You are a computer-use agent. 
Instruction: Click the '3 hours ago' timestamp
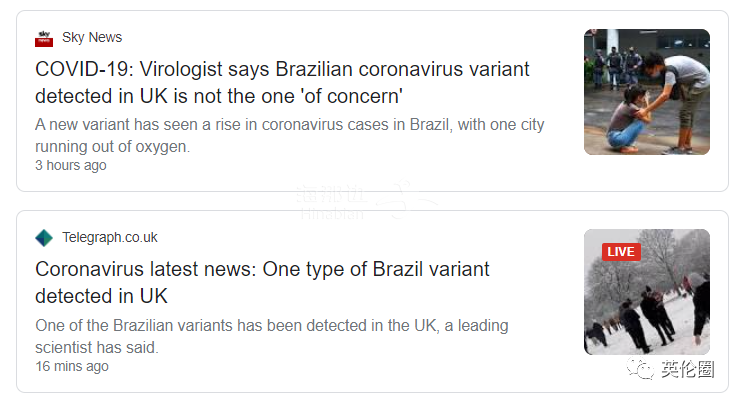(71, 165)
